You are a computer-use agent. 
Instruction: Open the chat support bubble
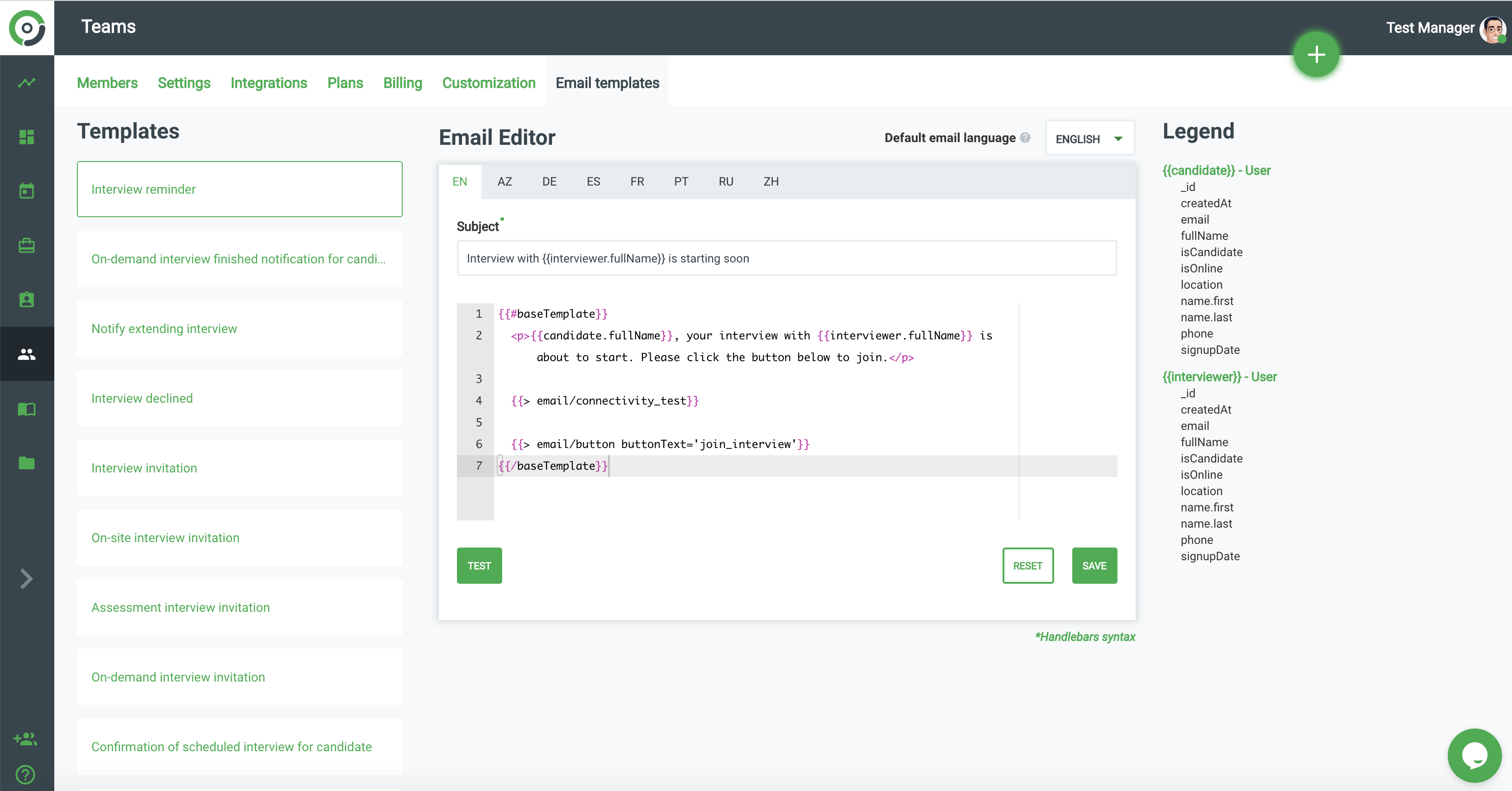[1474, 755]
